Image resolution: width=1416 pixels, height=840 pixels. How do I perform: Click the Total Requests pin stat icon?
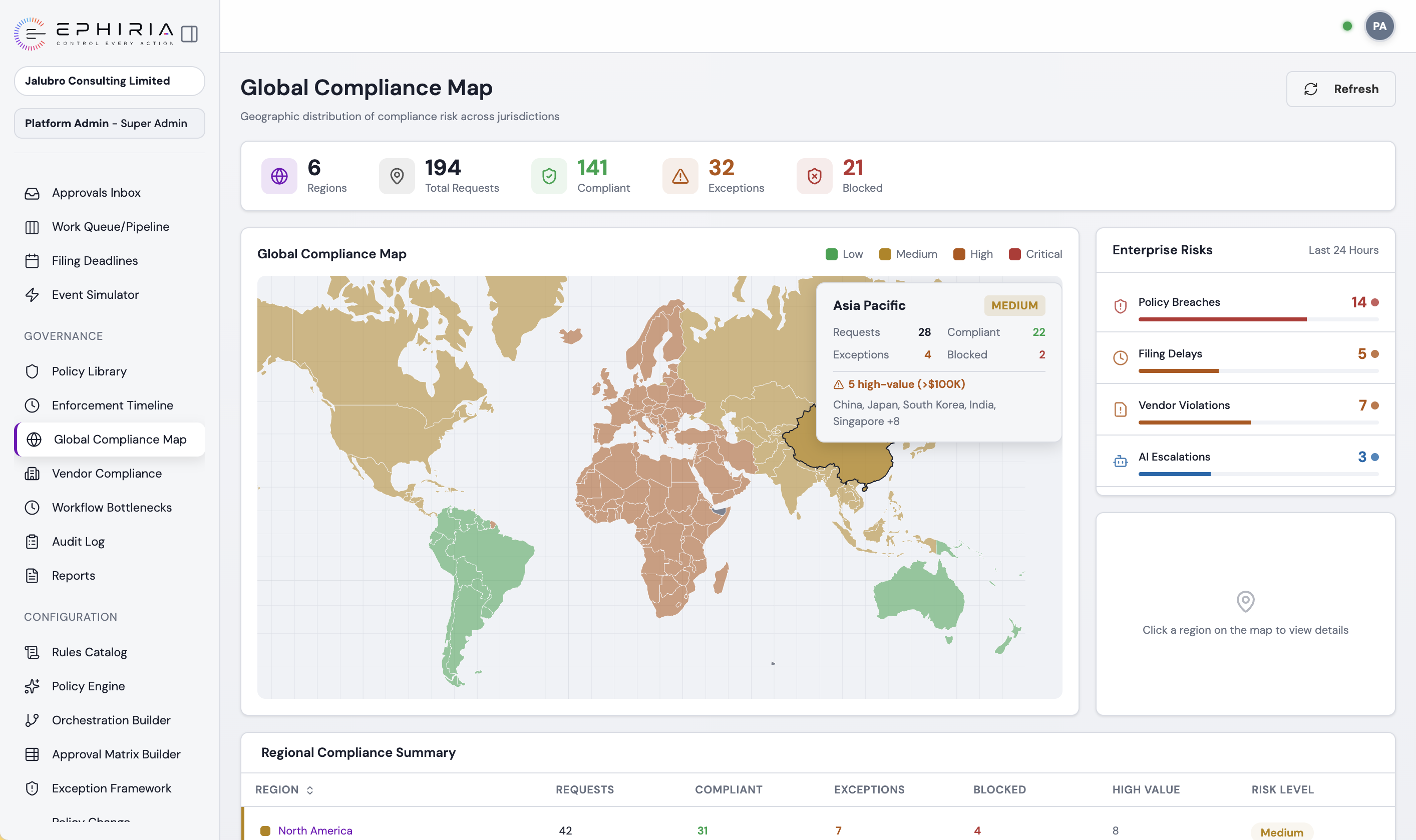click(397, 176)
